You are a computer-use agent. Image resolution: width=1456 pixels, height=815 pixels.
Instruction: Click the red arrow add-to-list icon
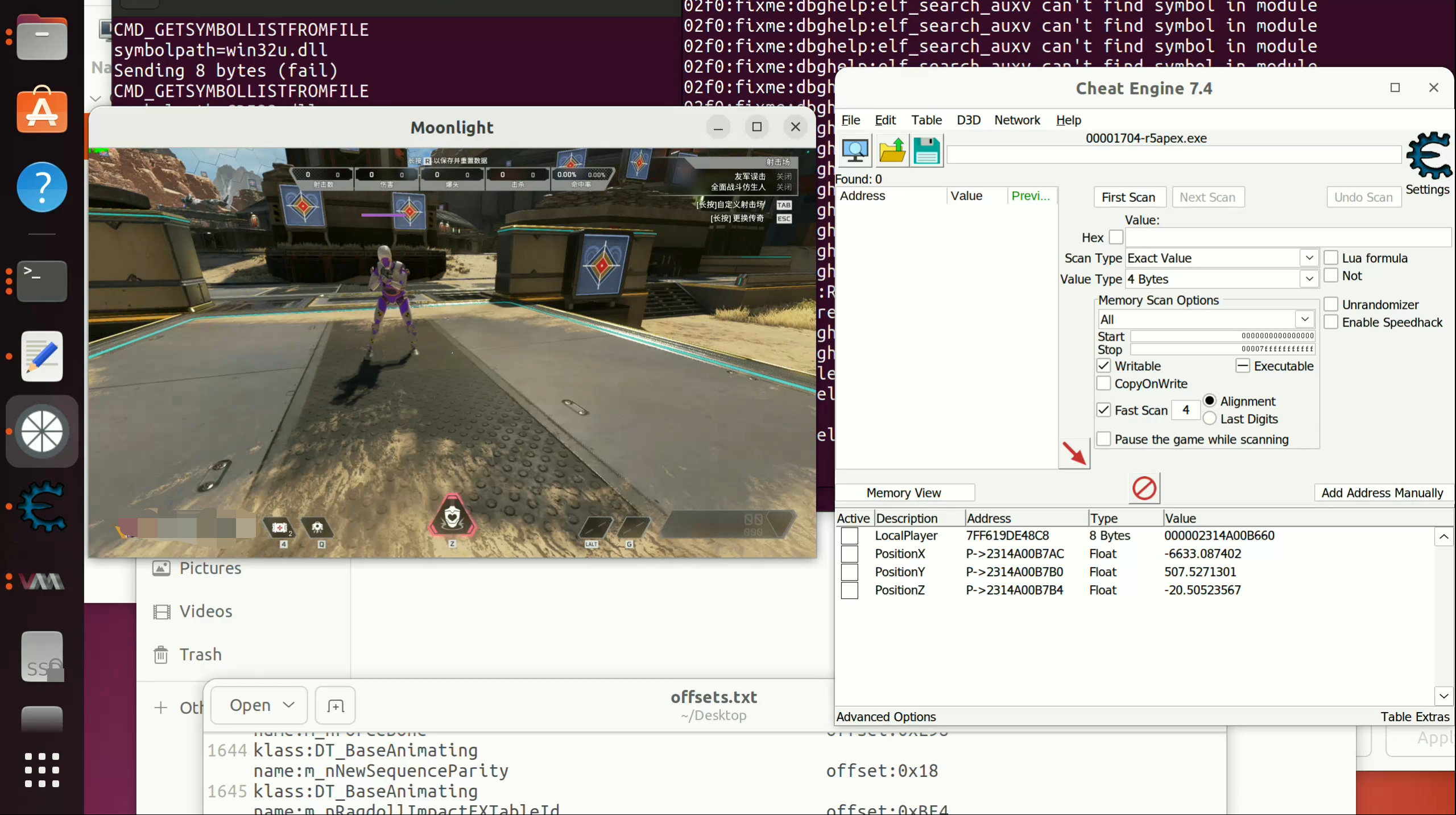click(x=1074, y=453)
